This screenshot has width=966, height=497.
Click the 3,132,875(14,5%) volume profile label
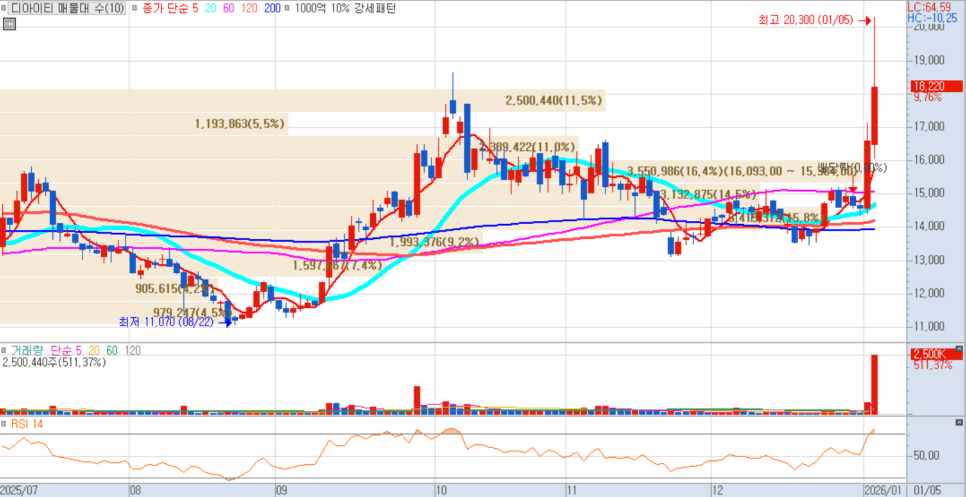[x=708, y=195]
